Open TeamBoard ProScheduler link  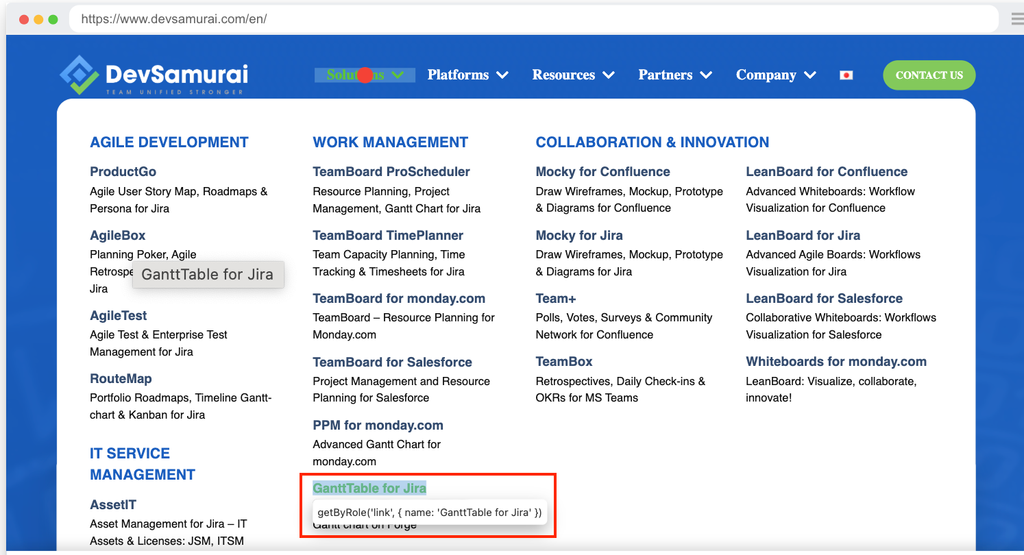(391, 172)
